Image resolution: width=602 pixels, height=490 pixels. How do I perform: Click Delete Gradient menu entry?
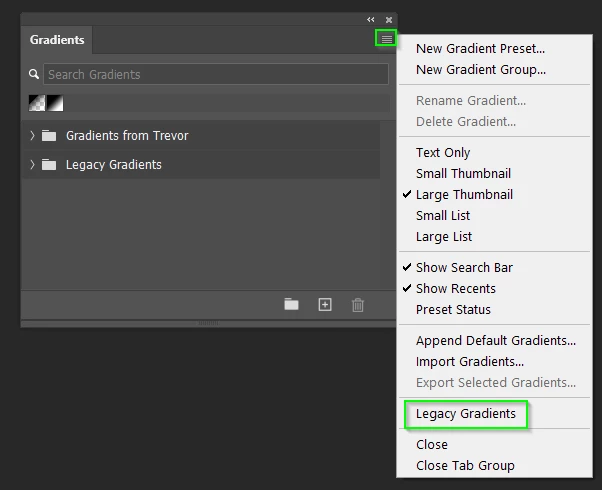(466, 122)
